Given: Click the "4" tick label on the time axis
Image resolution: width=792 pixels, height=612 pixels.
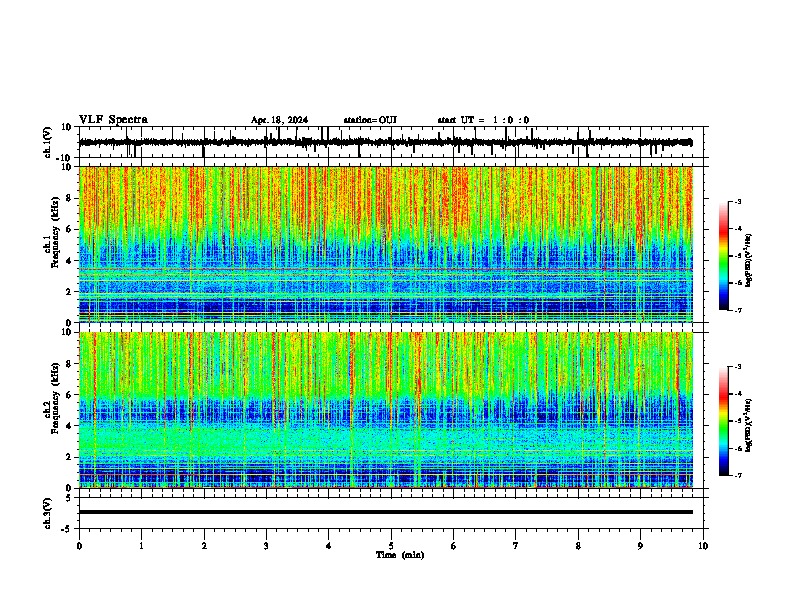Looking at the screenshot, I should pyautogui.click(x=329, y=546).
